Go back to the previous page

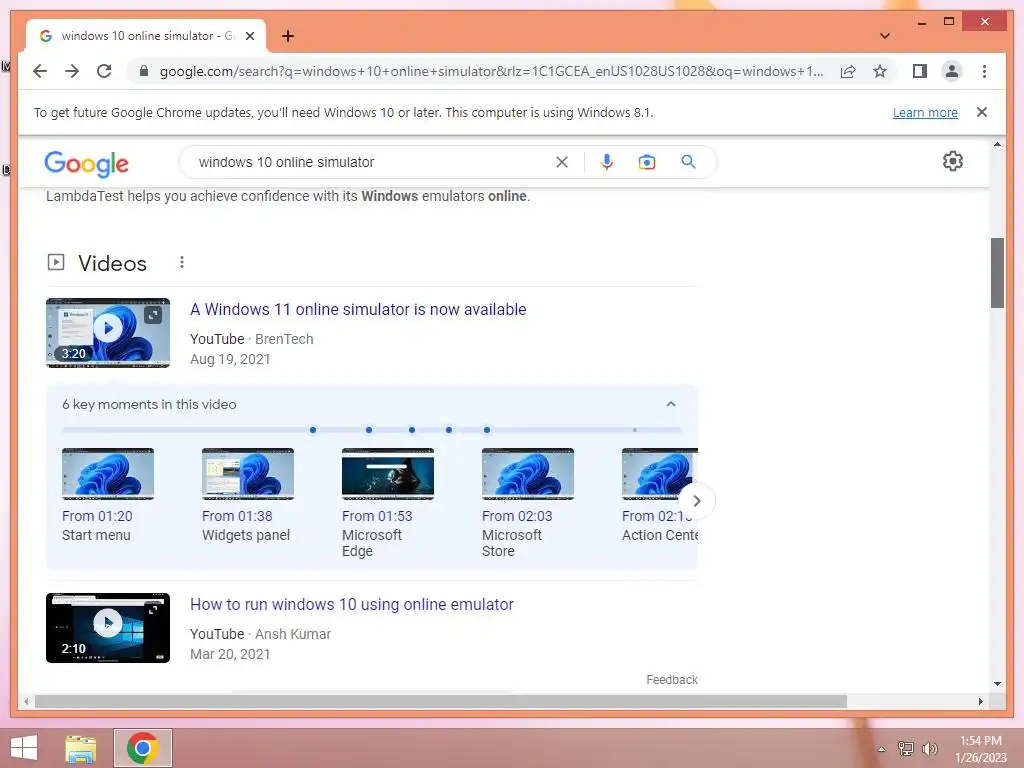[40, 71]
